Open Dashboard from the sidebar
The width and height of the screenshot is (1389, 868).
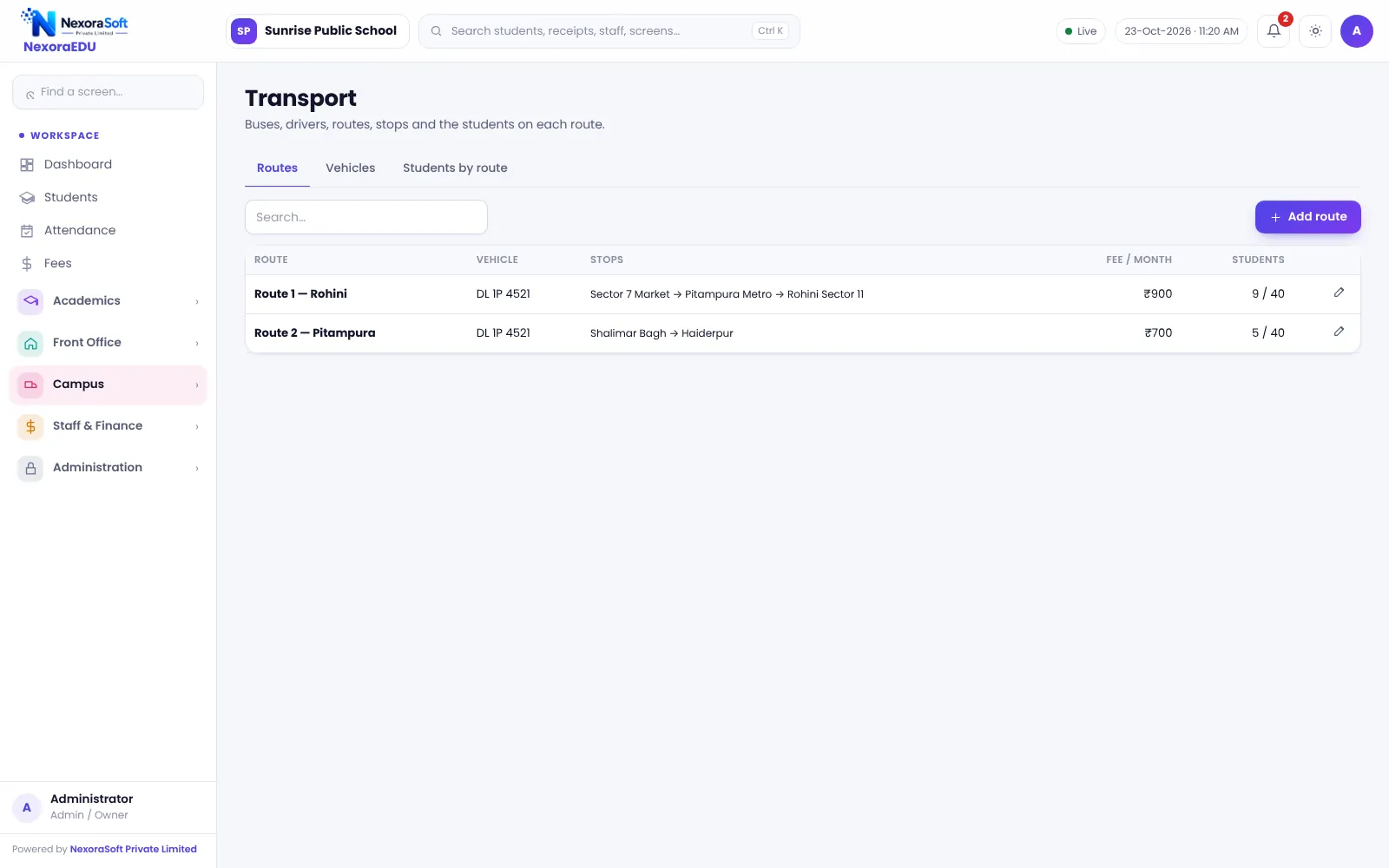click(108, 165)
